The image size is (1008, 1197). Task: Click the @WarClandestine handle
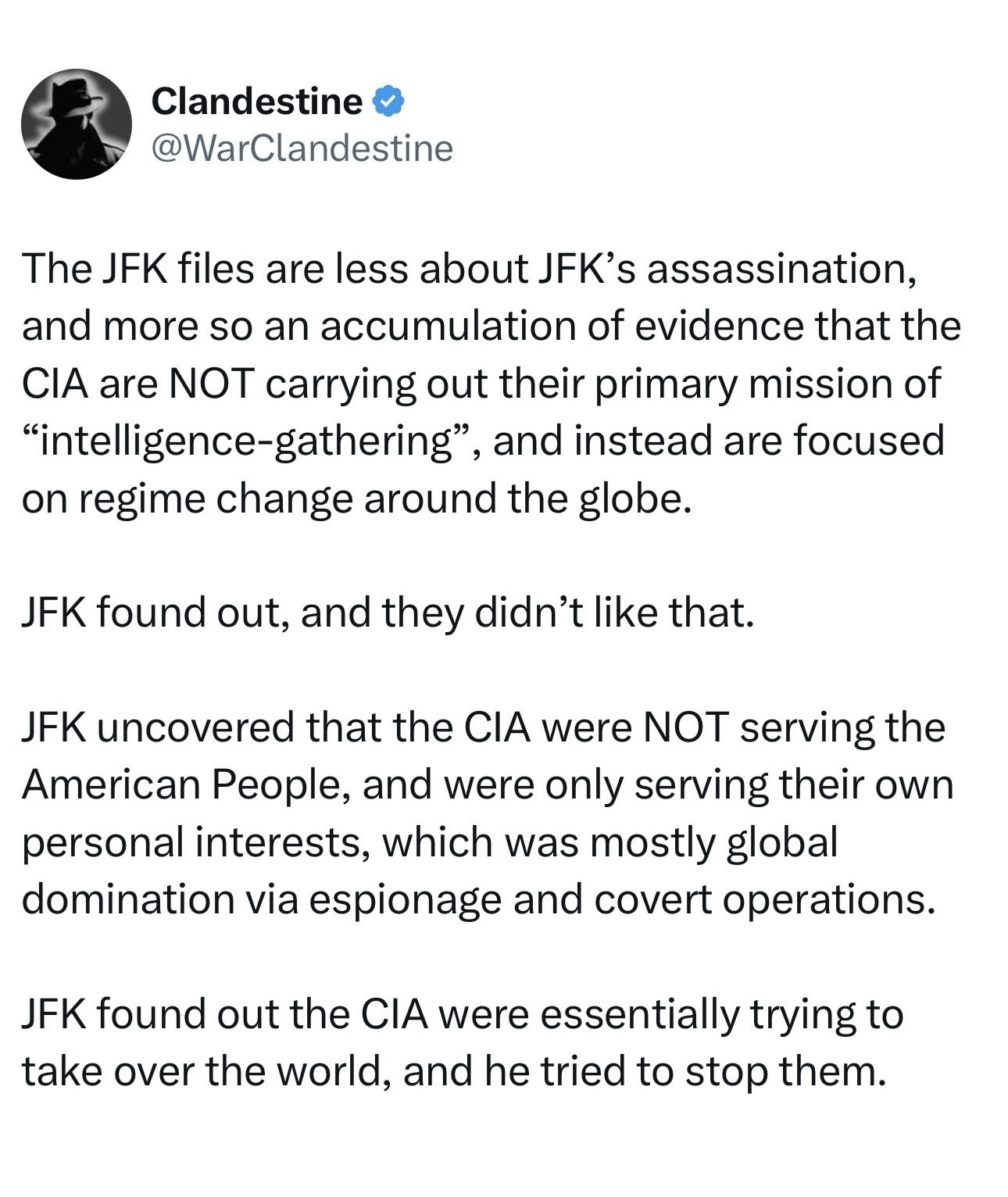(302, 148)
